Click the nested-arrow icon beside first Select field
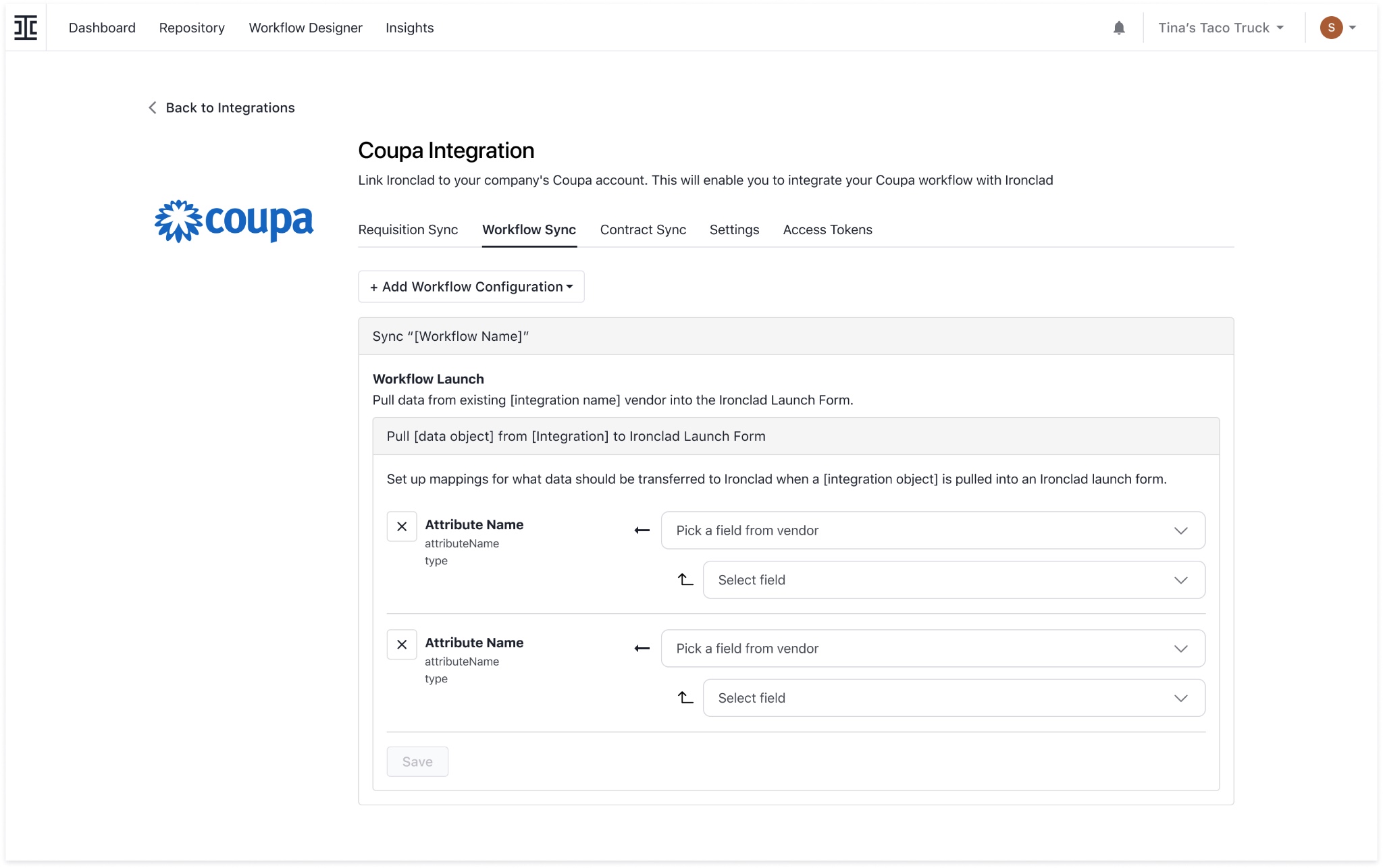This screenshot has height=868, width=1383. point(685,580)
